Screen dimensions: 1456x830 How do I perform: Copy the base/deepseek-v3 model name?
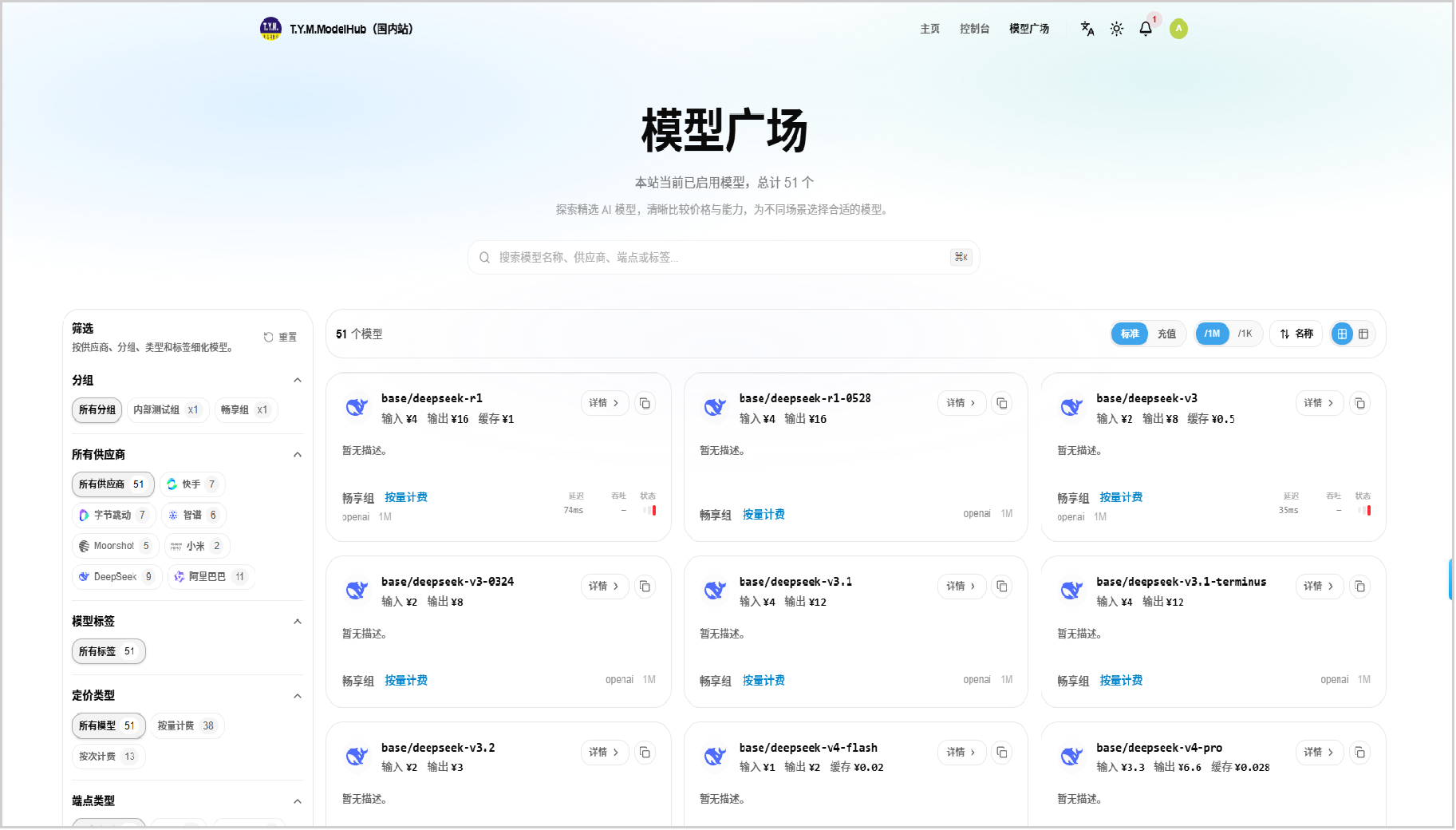(x=1360, y=404)
